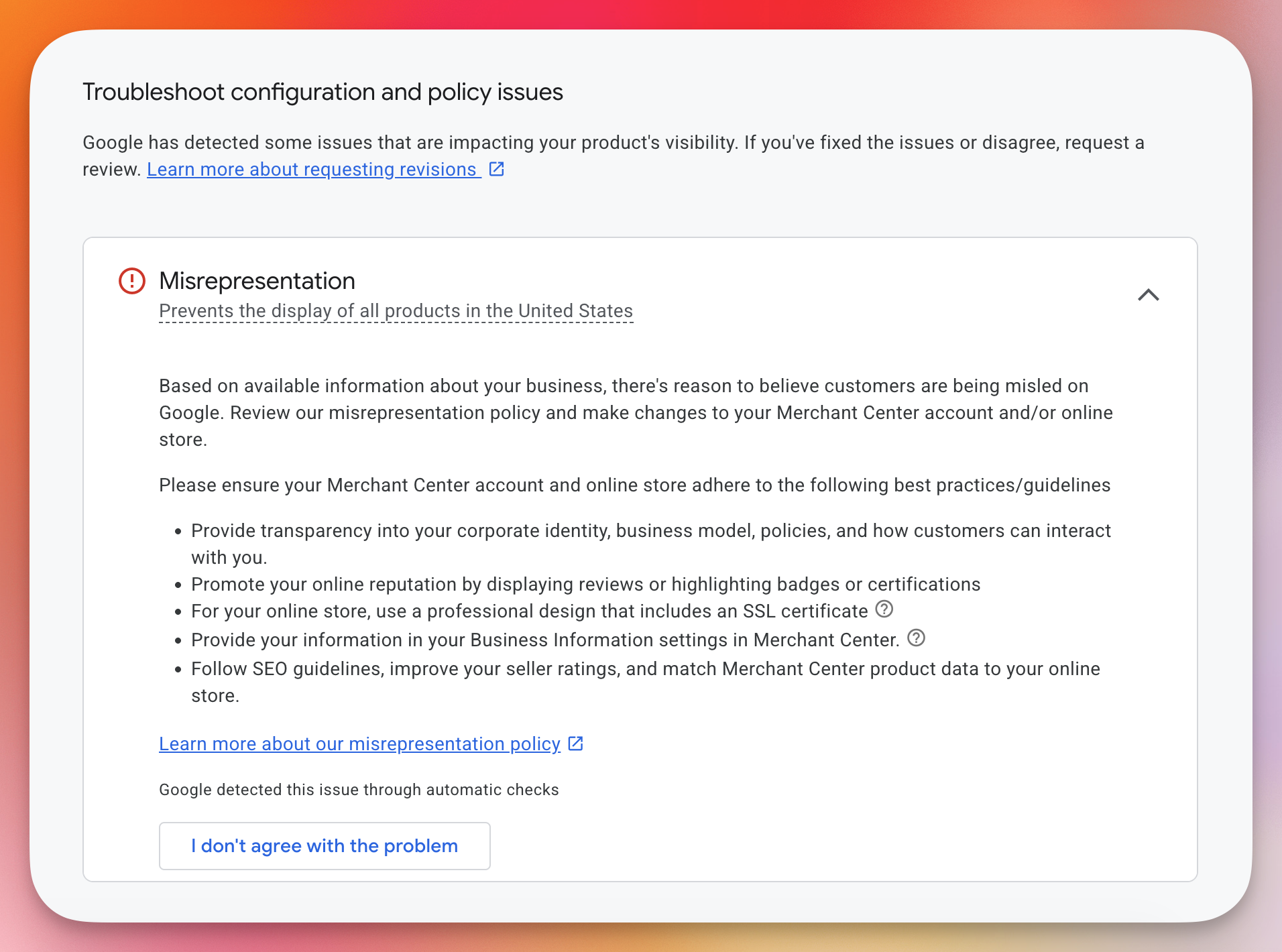Select the Misrepresentation issue heading

[x=257, y=281]
